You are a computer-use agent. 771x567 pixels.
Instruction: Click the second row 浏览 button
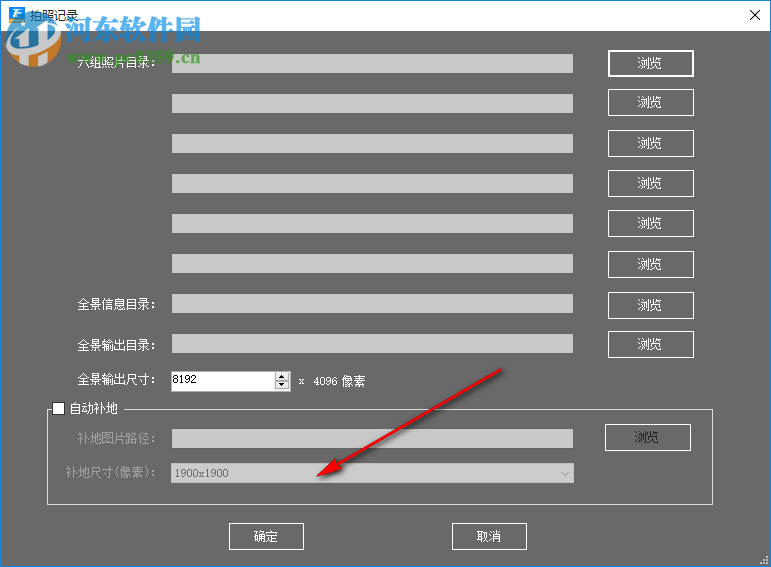point(651,102)
